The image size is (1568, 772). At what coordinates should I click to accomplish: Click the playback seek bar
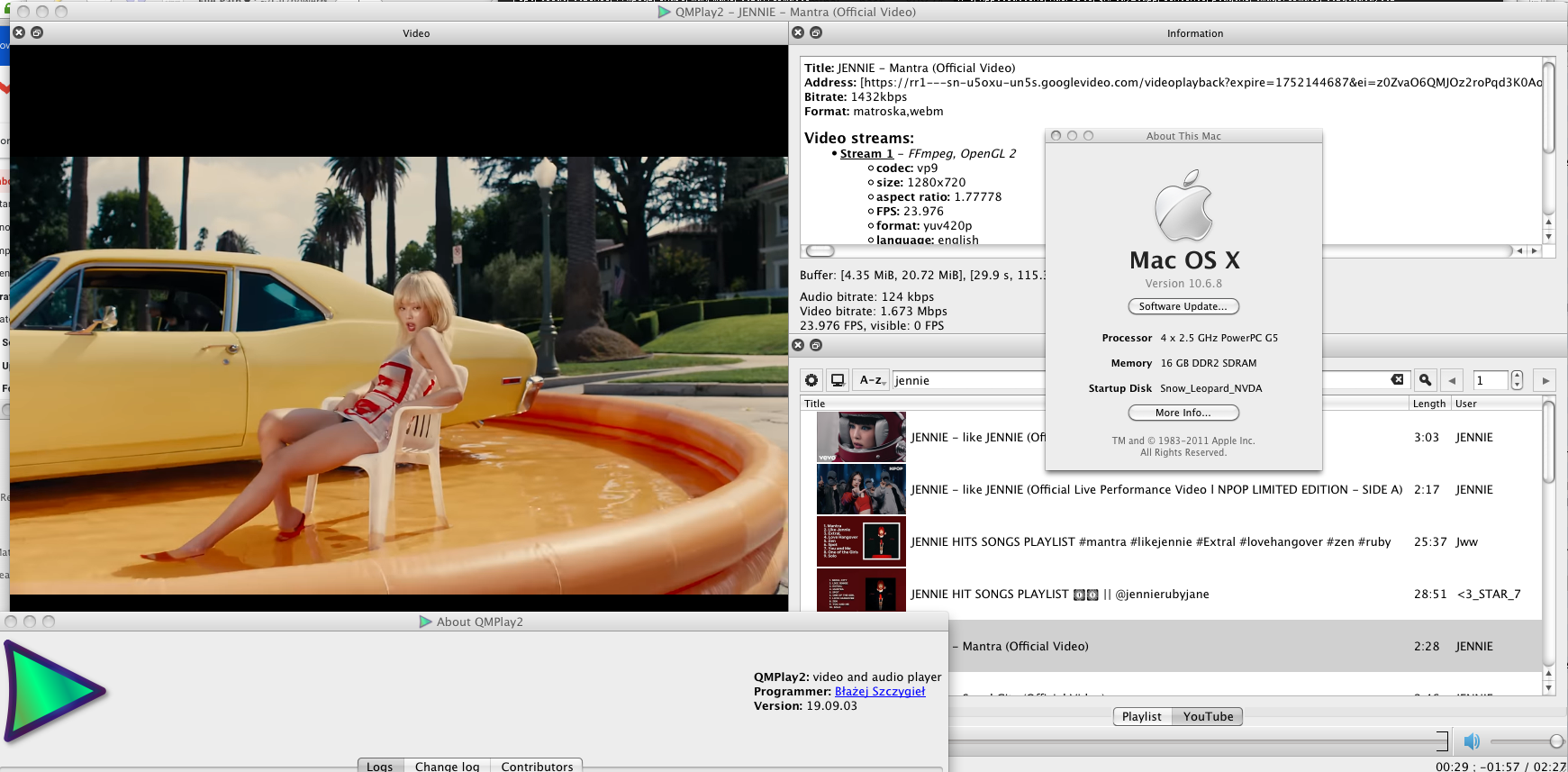pyautogui.click(x=1198, y=741)
